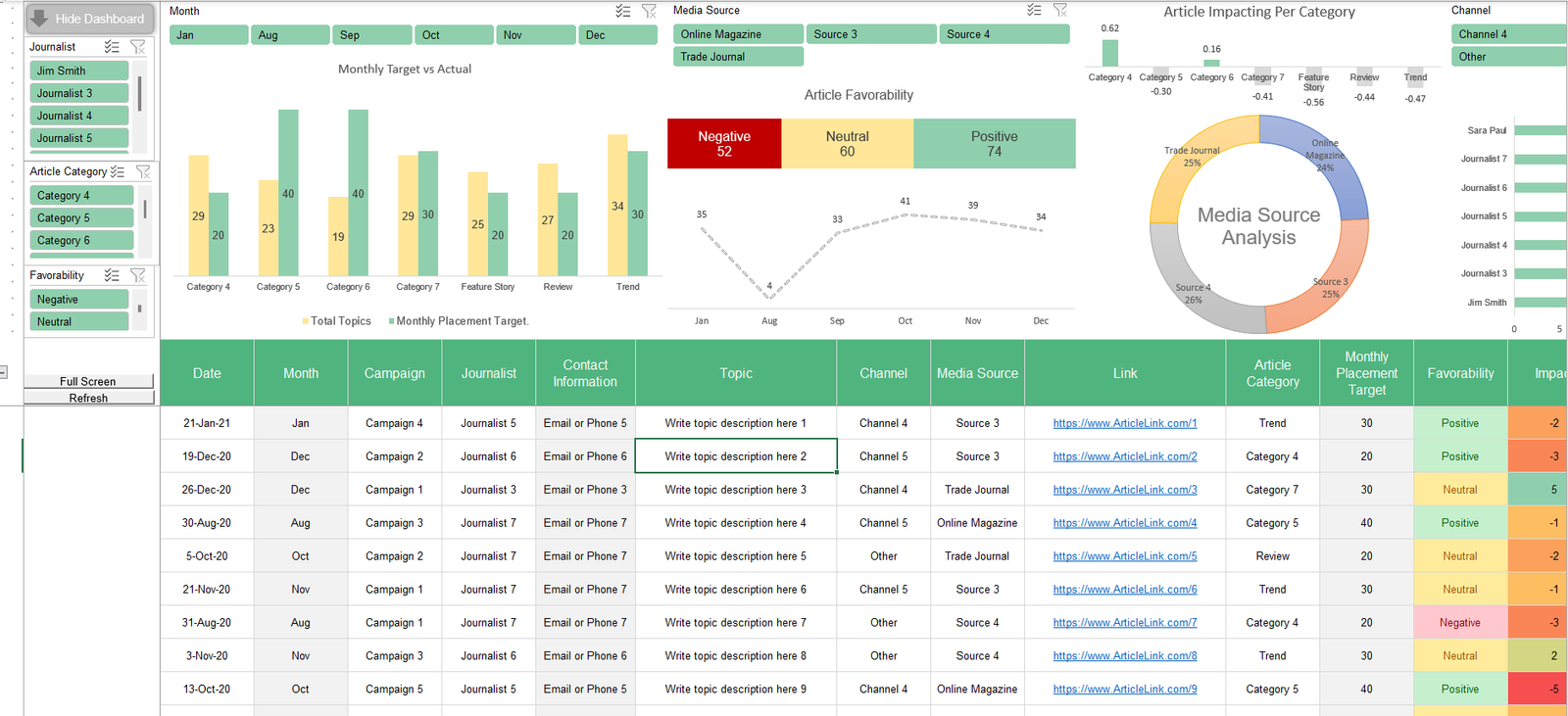This screenshot has width=1568, height=716.
Task: Clear the Media Source slicer filter
Action: coord(1059,10)
